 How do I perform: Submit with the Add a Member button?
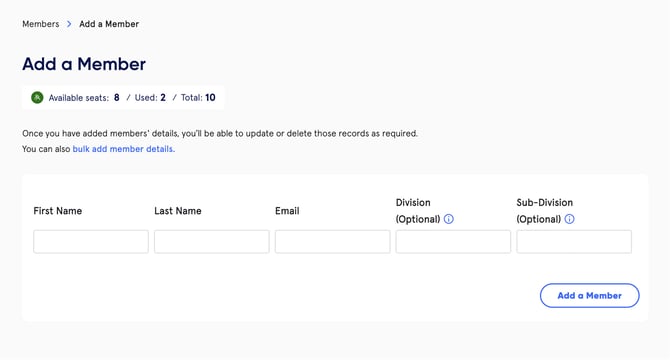[x=590, y=296]
